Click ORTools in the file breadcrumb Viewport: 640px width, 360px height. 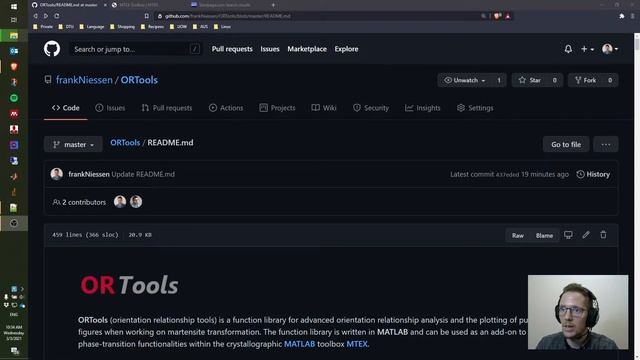pos(125,142)
